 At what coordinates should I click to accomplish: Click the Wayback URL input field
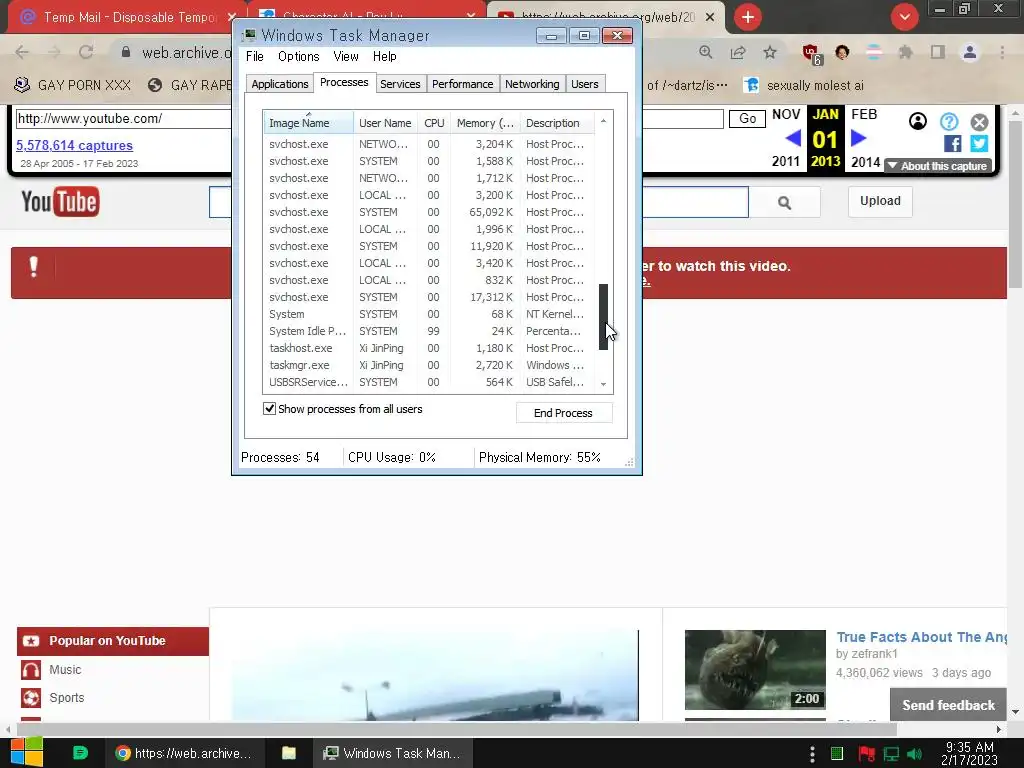click(x=370, y=118)
